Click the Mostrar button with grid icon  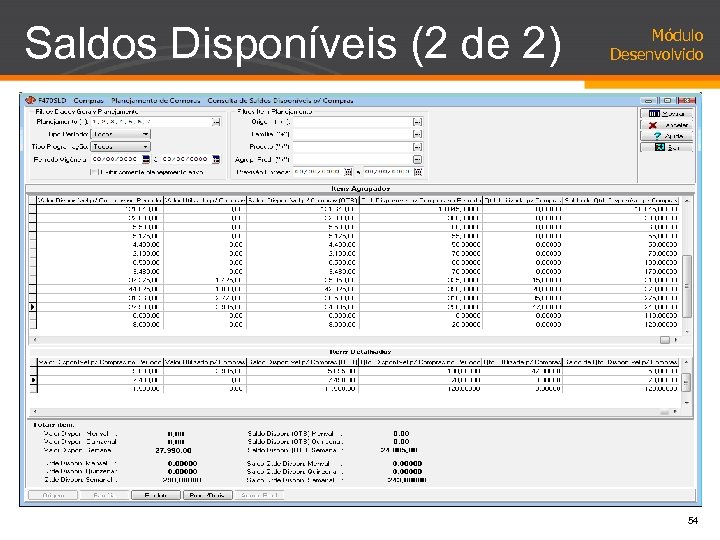click(667, 113)
